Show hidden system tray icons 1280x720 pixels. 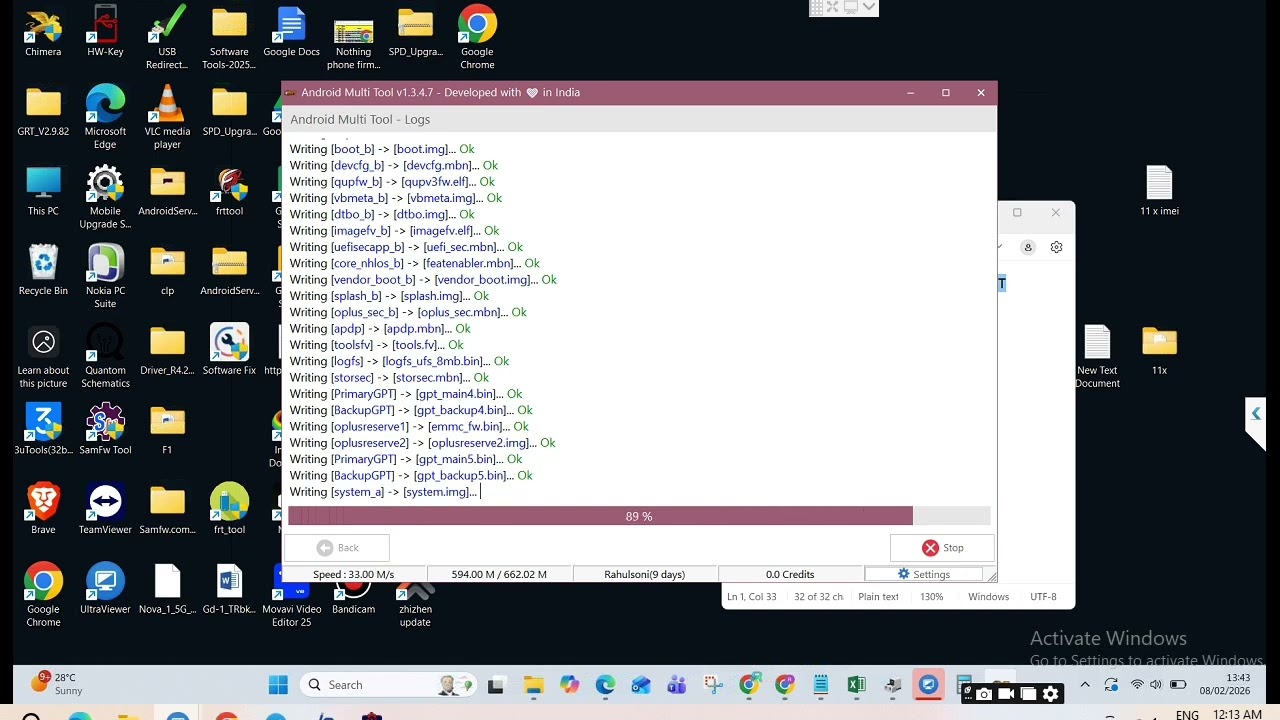pyautogui.click(x=1085, y=685)
